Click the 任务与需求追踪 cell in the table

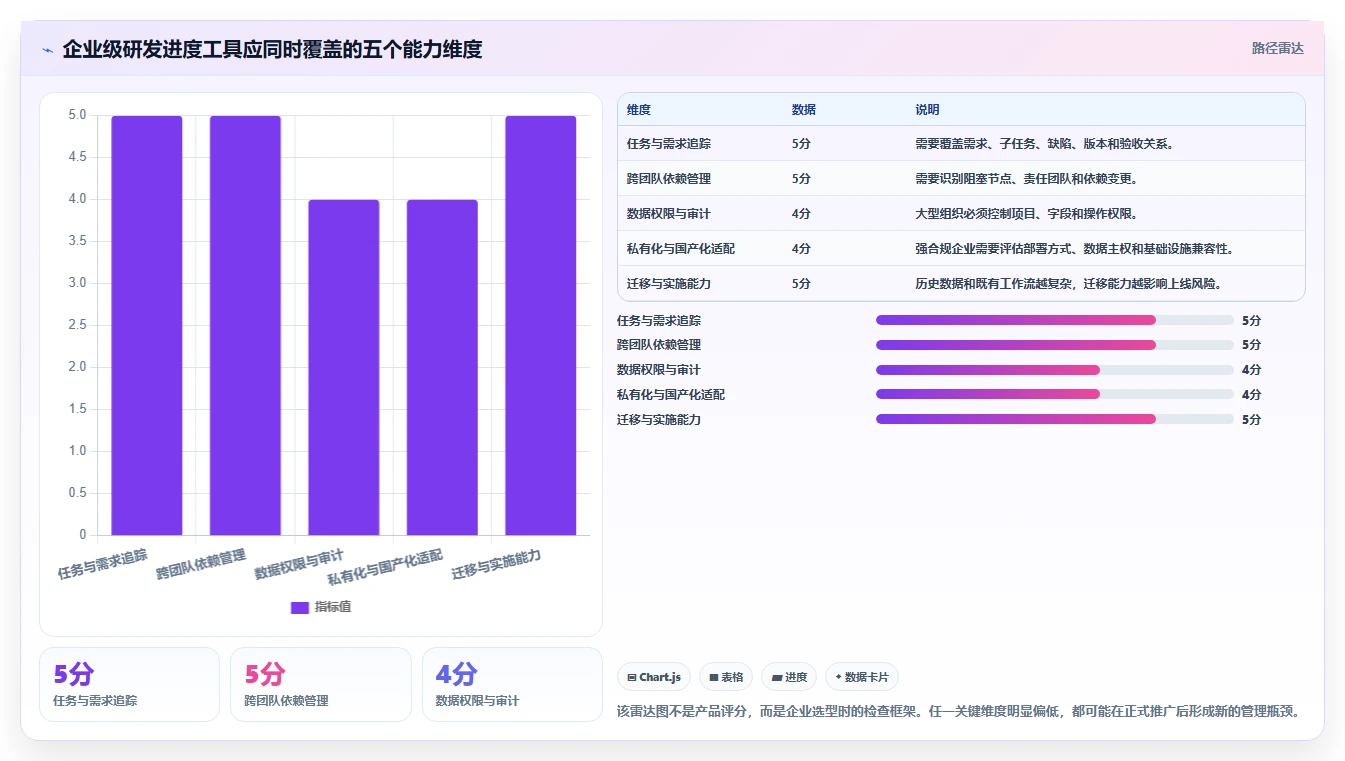[x=669, y=144]
